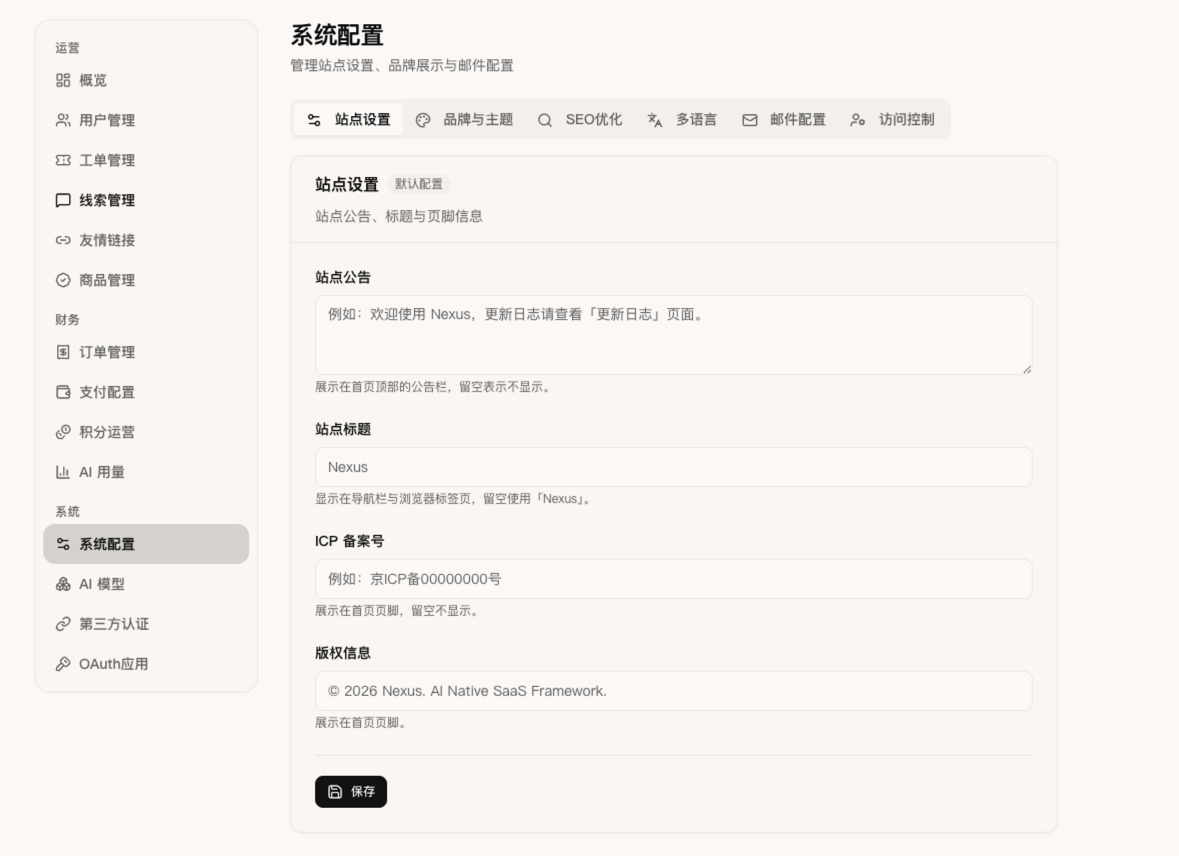The height and width of the screenshot is (856, 1179).
Task: Go to 概览 in the sidebar
Action: click(x=146, y=80)
